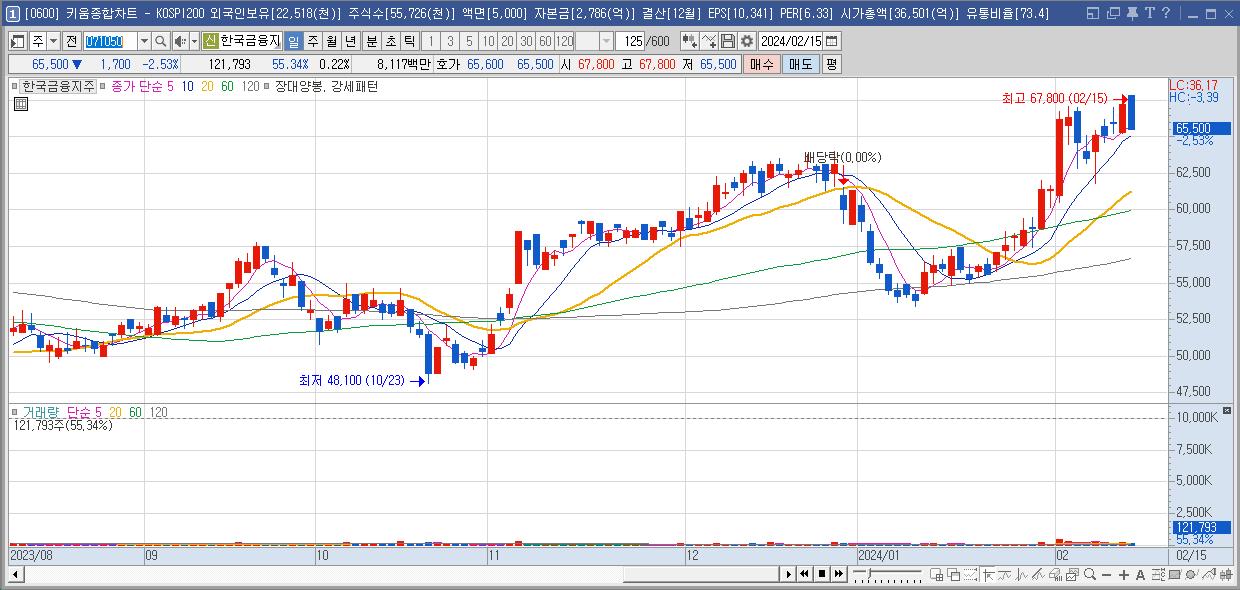The height and width of the screenshot is (590, 1240).
Task: Click the minus zoom-out icon at bottom
Action: click(1106, 574)
